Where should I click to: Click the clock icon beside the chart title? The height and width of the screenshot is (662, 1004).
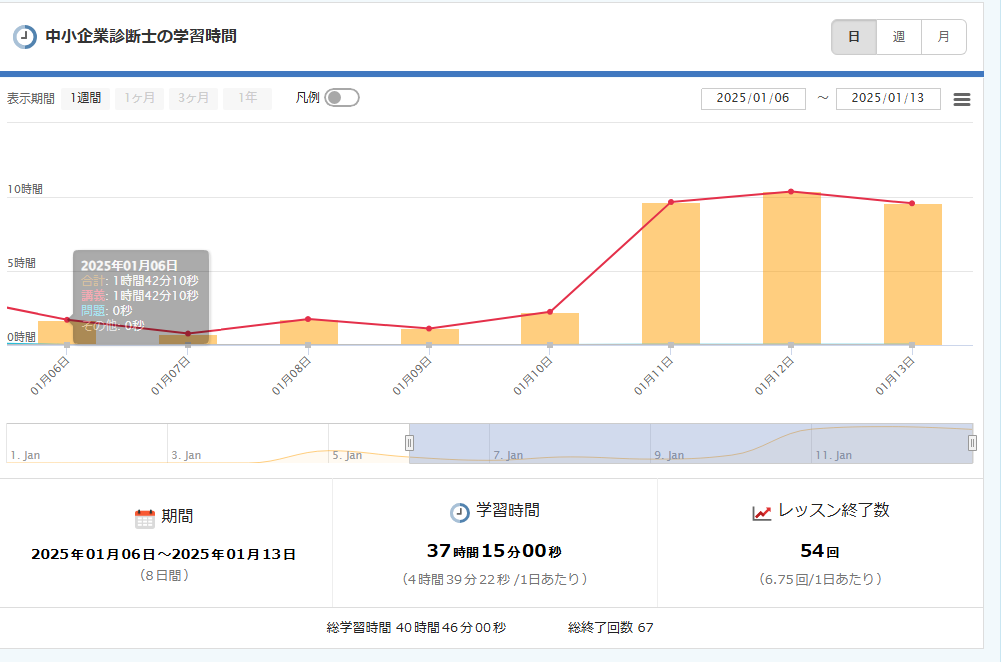click(25, 36)
